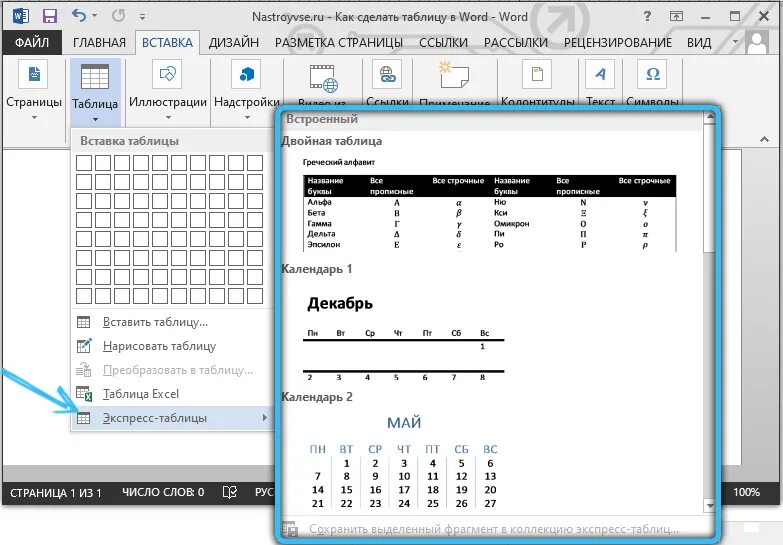Select top-left cell of the table grid
783x545 pixels.
[84, 163]
